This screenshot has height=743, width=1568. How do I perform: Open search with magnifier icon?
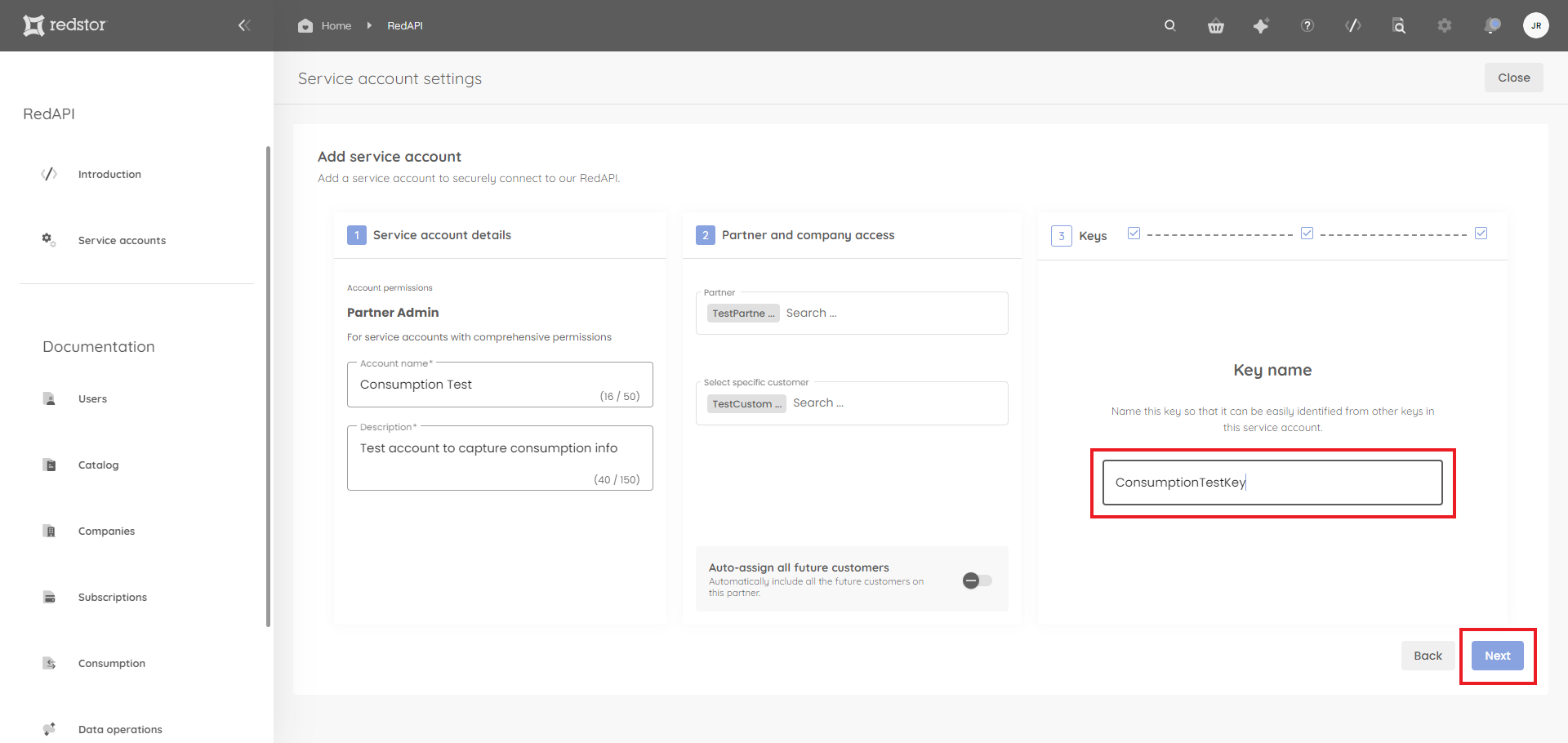[x=1170, y=25]
